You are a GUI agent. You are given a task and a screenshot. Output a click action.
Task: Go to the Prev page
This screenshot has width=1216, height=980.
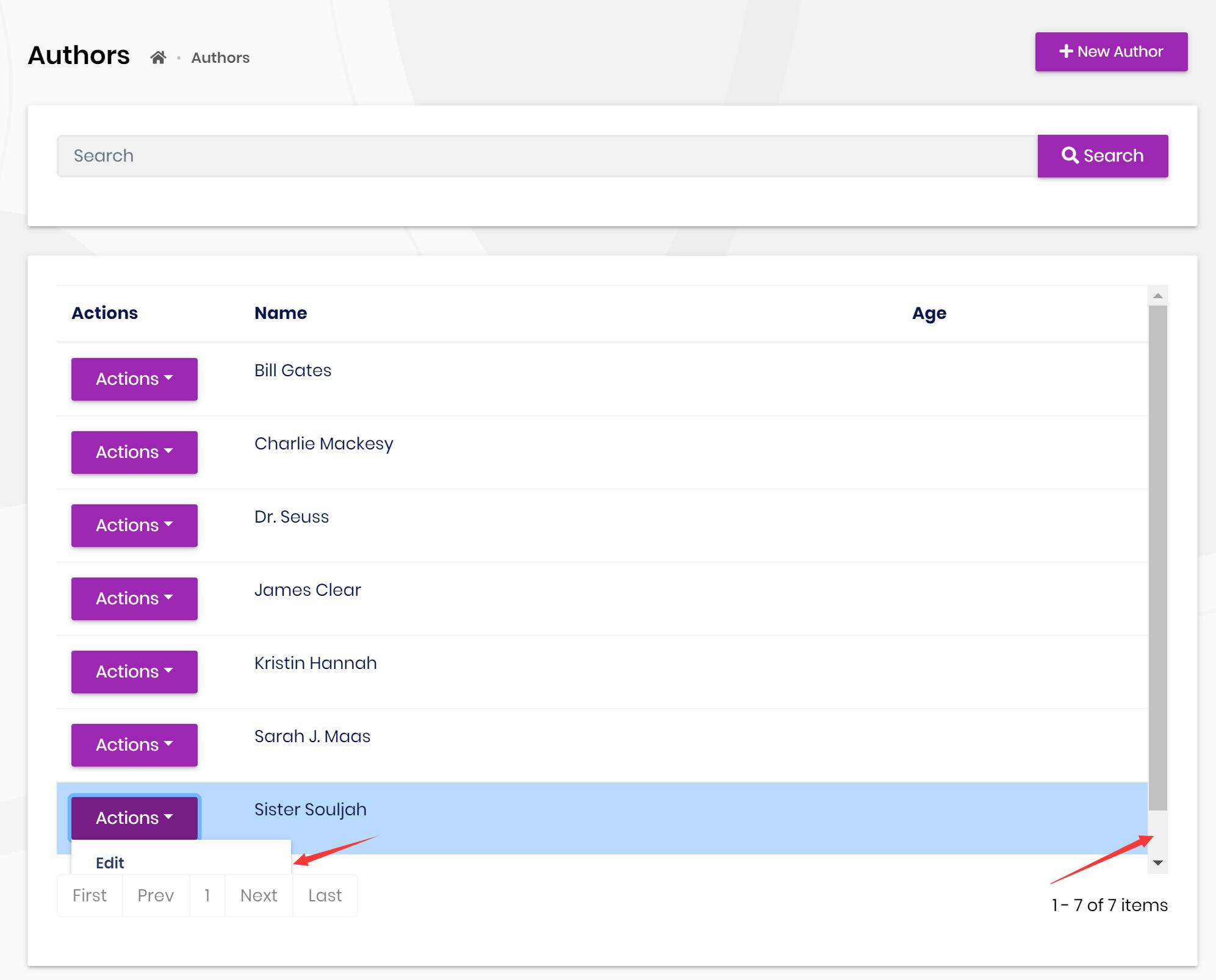tap(156, 895)
